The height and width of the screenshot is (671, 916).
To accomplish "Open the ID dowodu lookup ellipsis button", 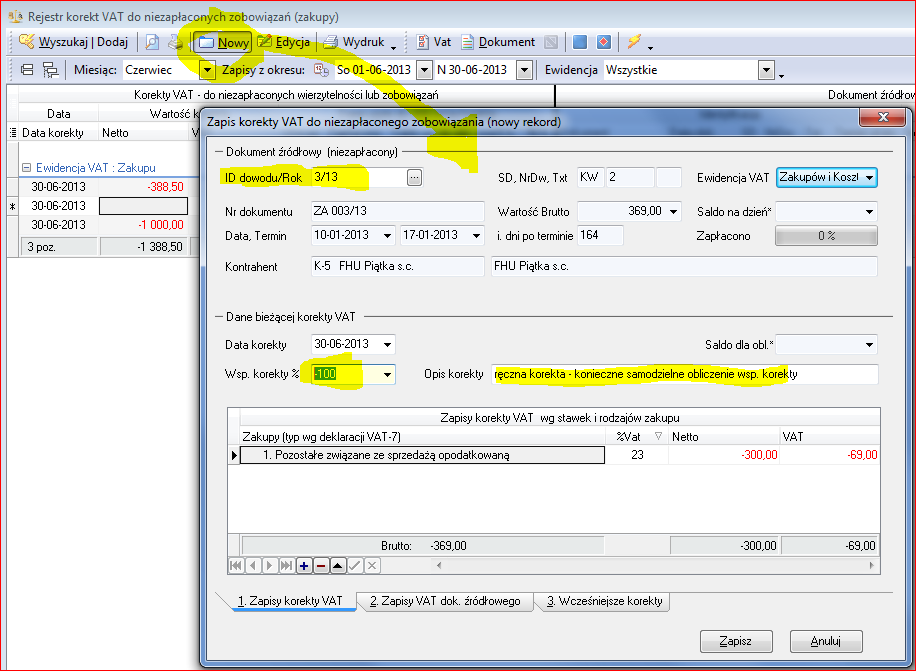I will (414, 178).
